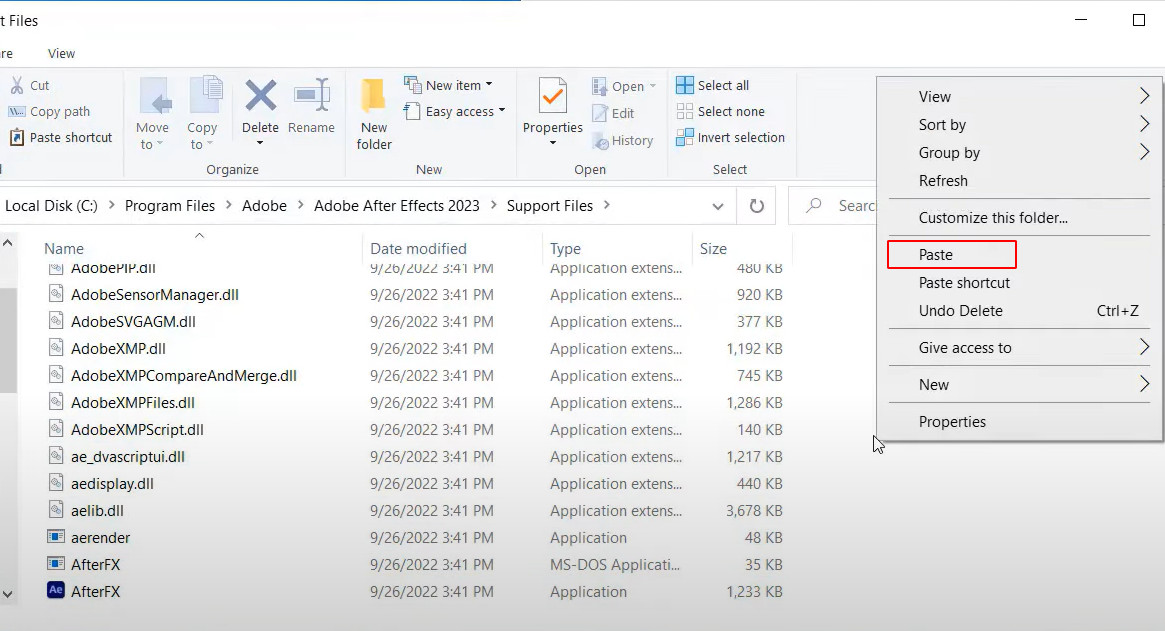
Task: Select the aerender application file
Action: 100,537
